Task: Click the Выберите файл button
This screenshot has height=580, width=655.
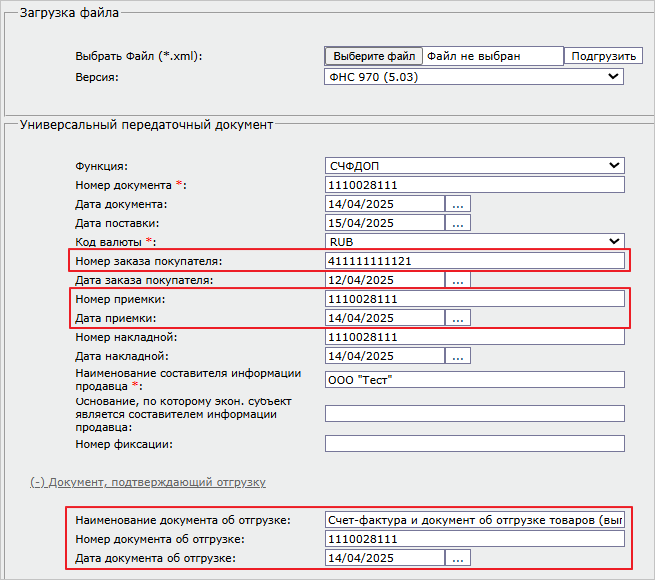Action: click(x=374, y=57)
